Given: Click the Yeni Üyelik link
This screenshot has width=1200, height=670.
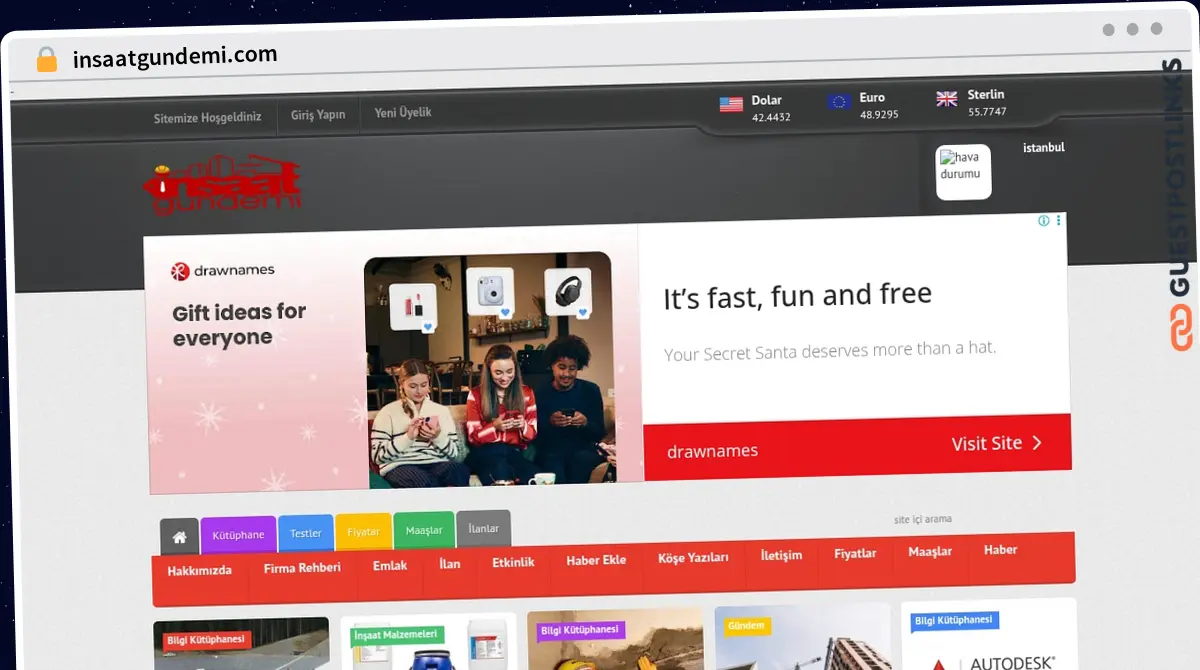Looking at the screenshot, I should click(403, 113).
